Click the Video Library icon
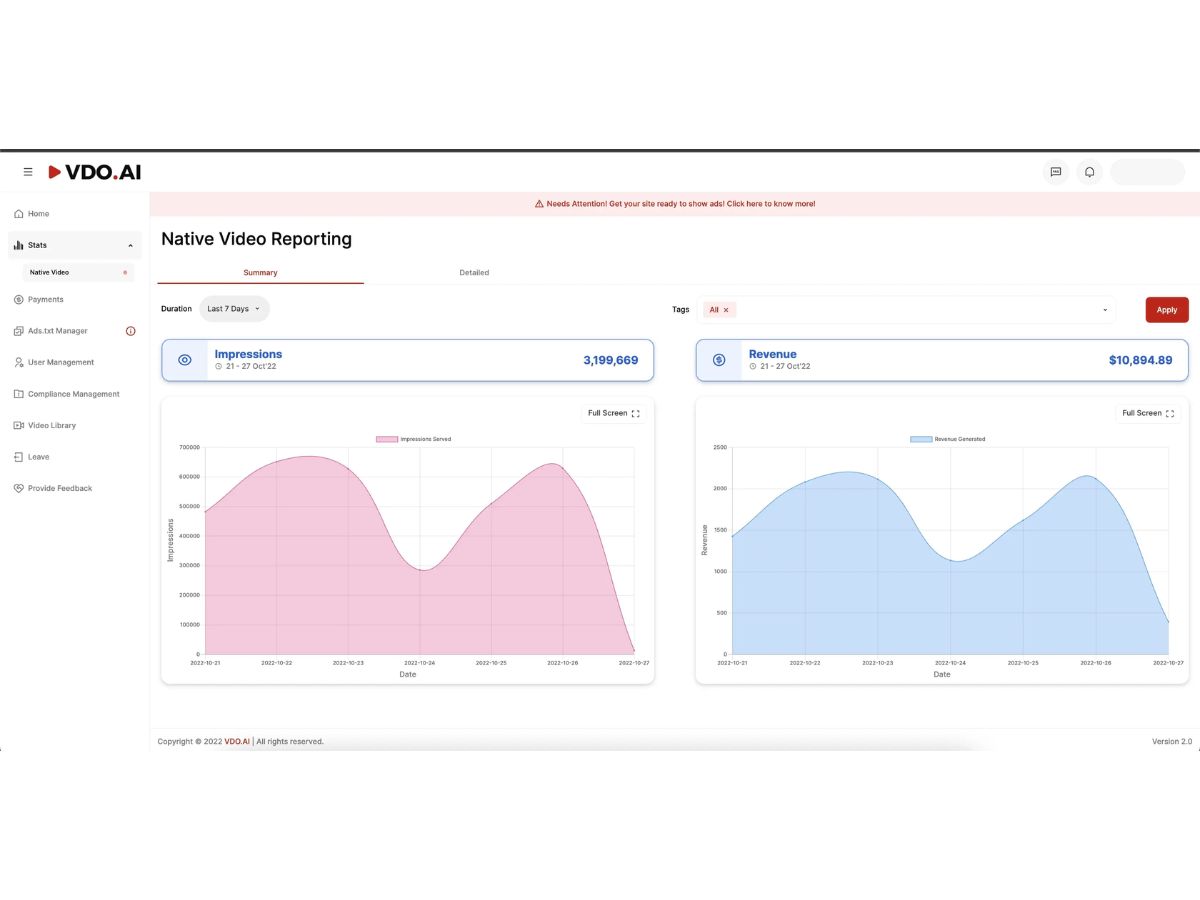The width and height of the screenshot is (1200, 900). 18,425
